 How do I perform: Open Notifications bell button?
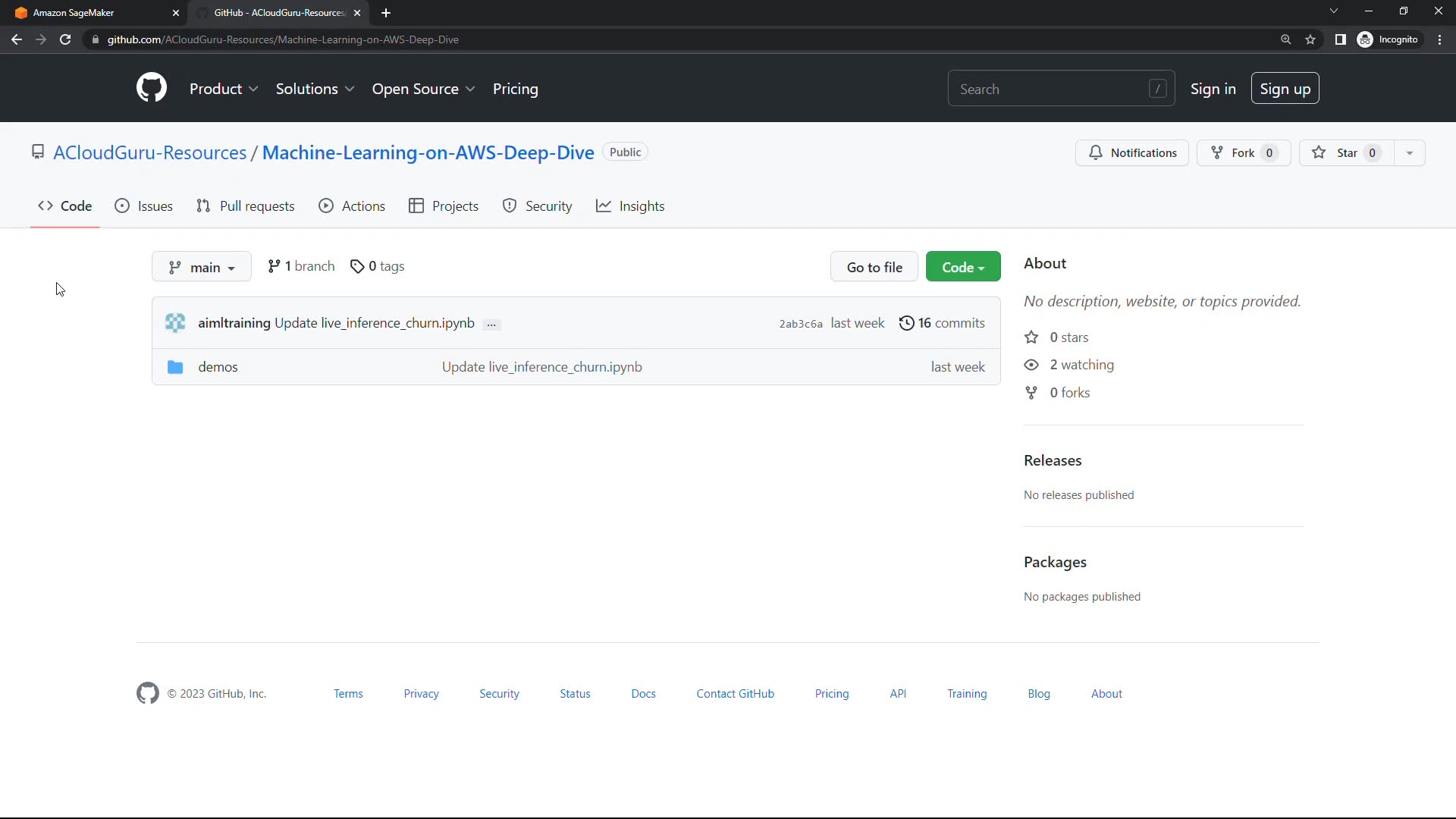(x=1132, y=152)
